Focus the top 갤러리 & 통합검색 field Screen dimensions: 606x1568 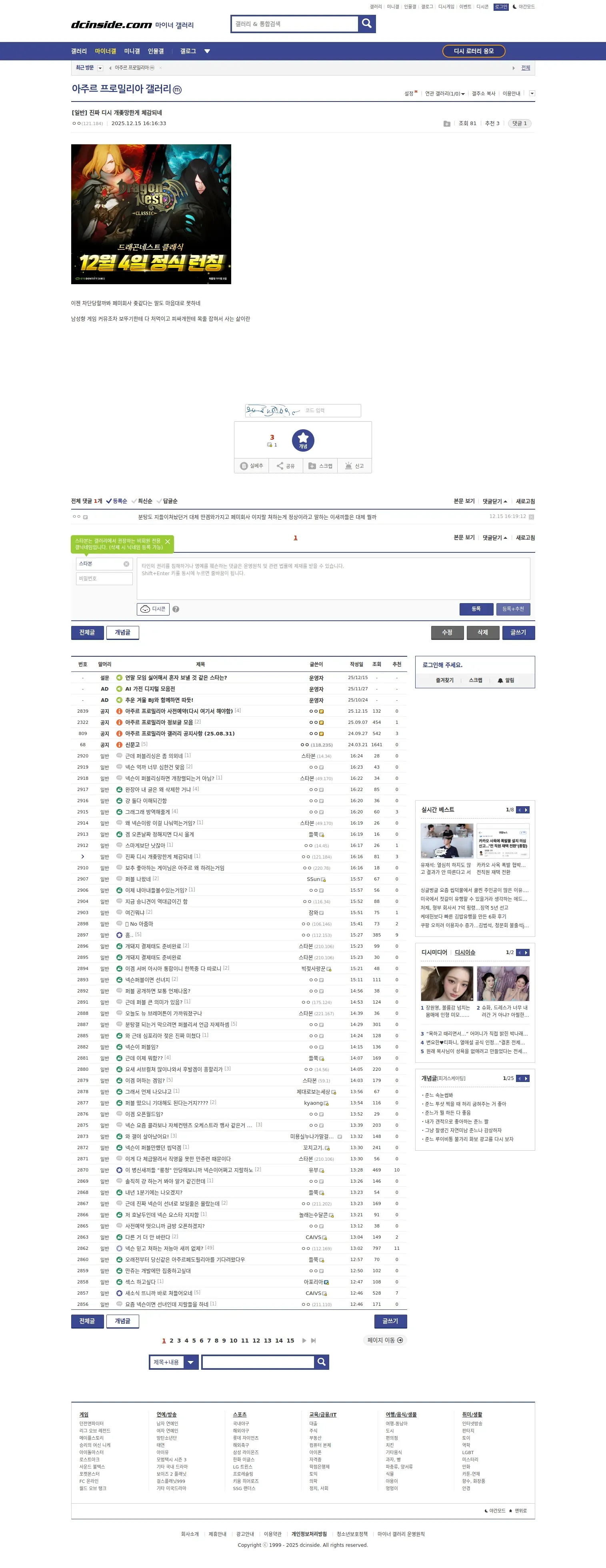click(294, 24)
